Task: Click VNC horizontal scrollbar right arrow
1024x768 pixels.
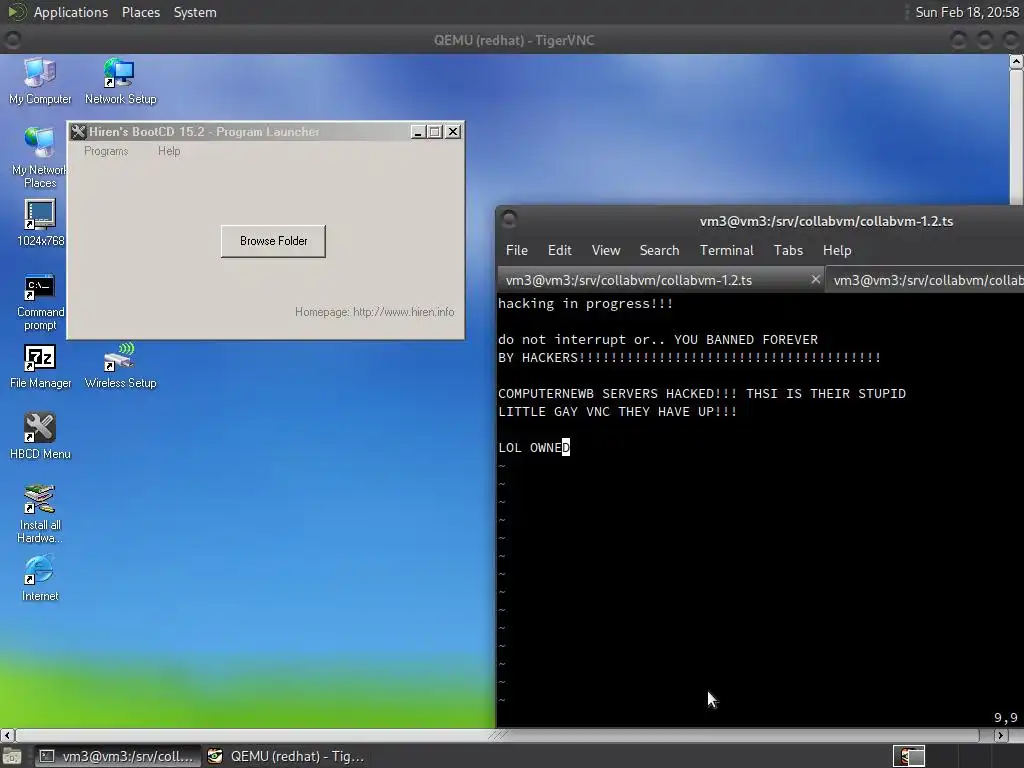Action: click(x=1000, y=735)
